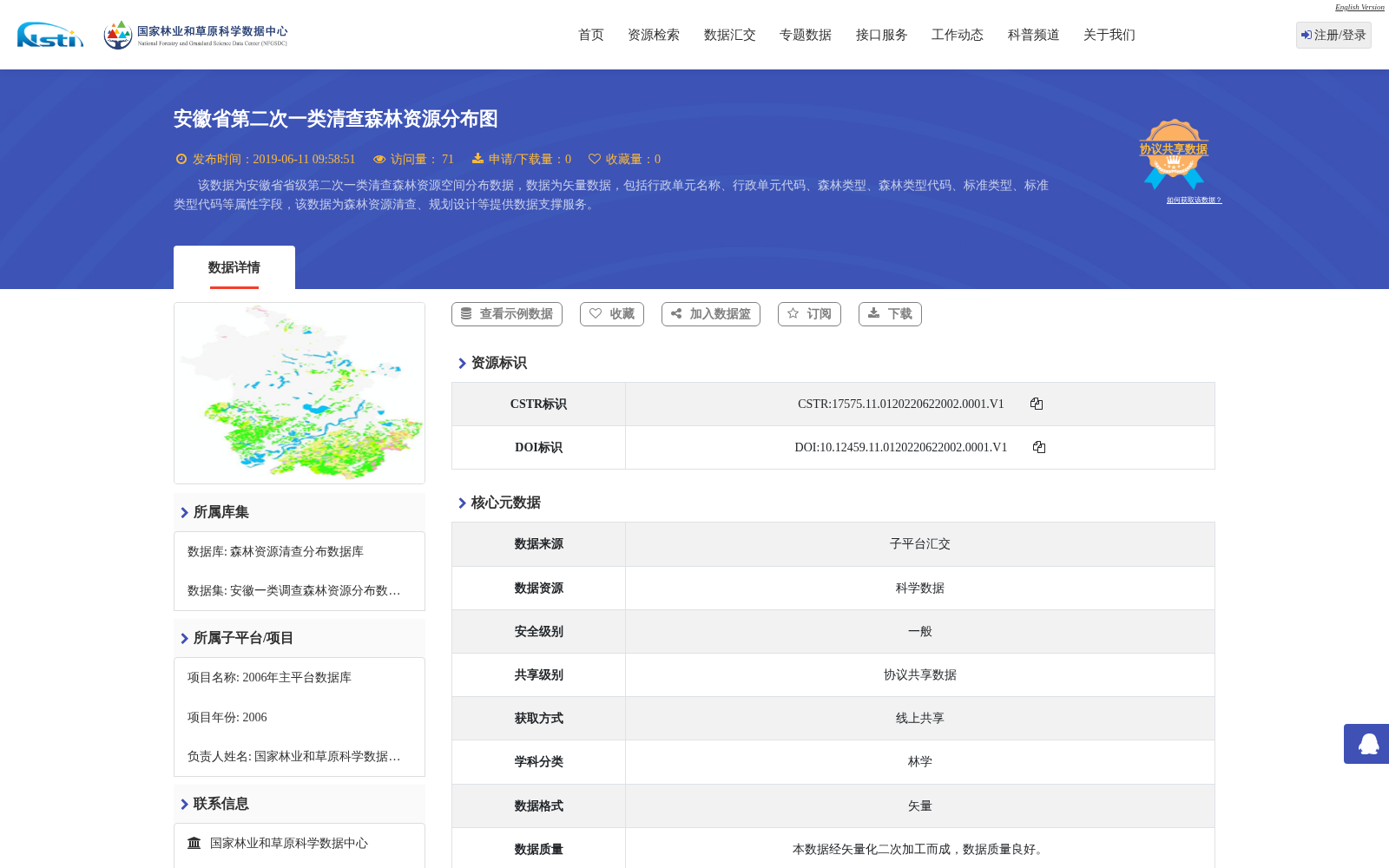Click the 注册/登录 button
The height and width of the screenshot is (868, 1389).
pyautogui.click(x=1333, y=35)
